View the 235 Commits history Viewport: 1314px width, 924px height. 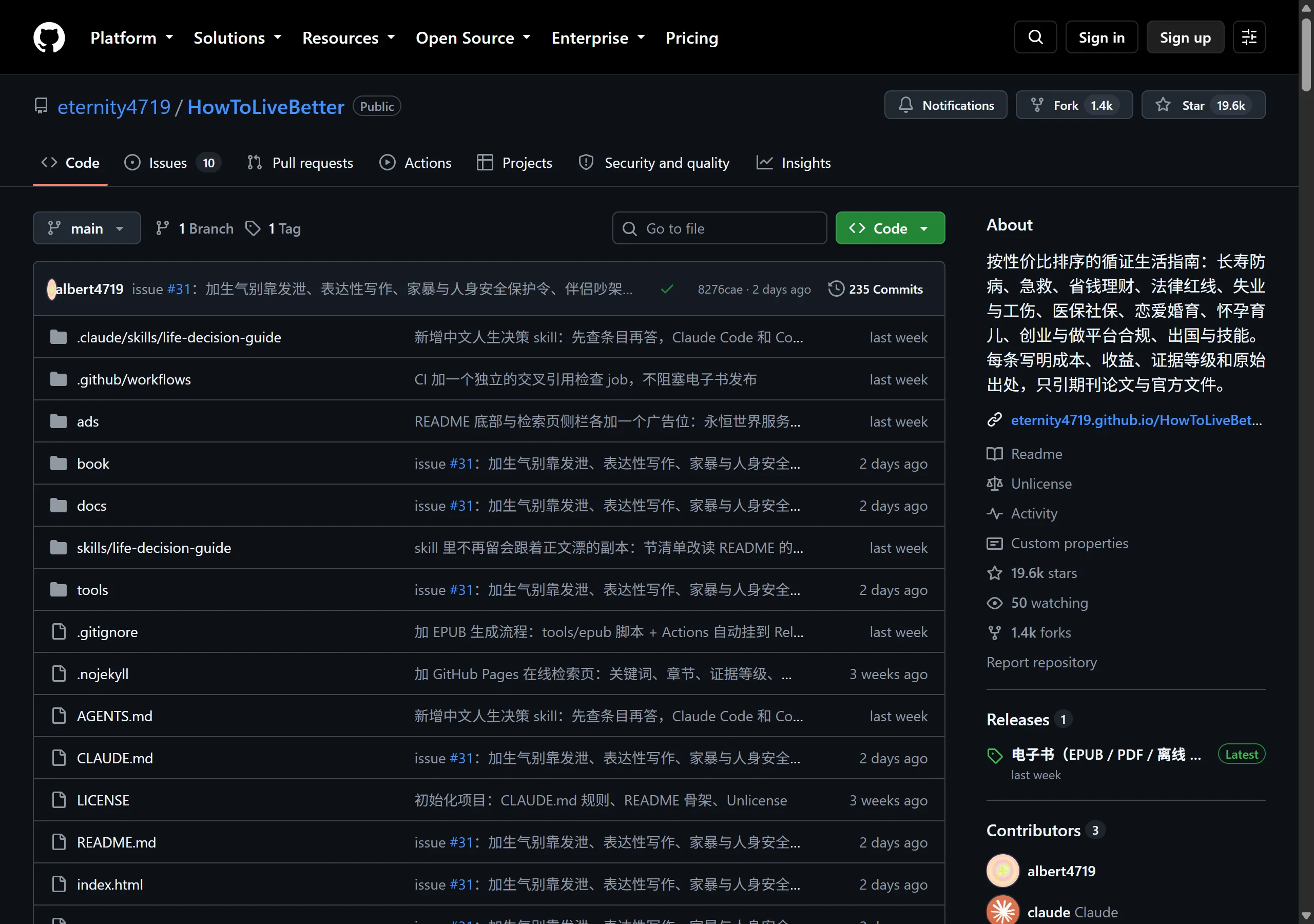pyautogui.click(x=876, y=289)
